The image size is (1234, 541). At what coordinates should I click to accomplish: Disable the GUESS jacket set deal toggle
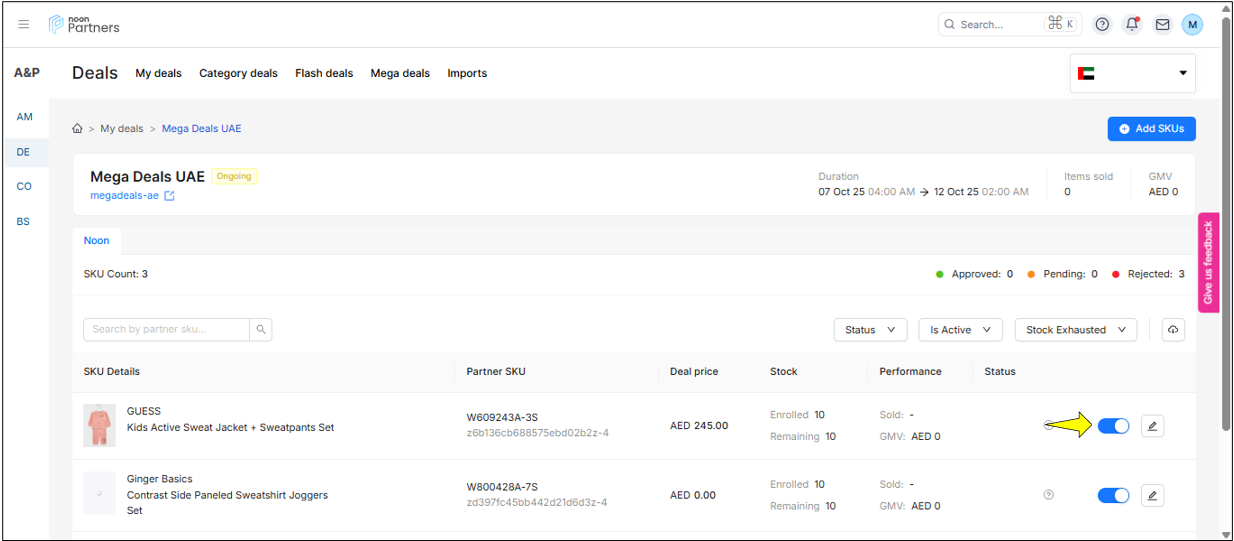(x=1113, y=427)
